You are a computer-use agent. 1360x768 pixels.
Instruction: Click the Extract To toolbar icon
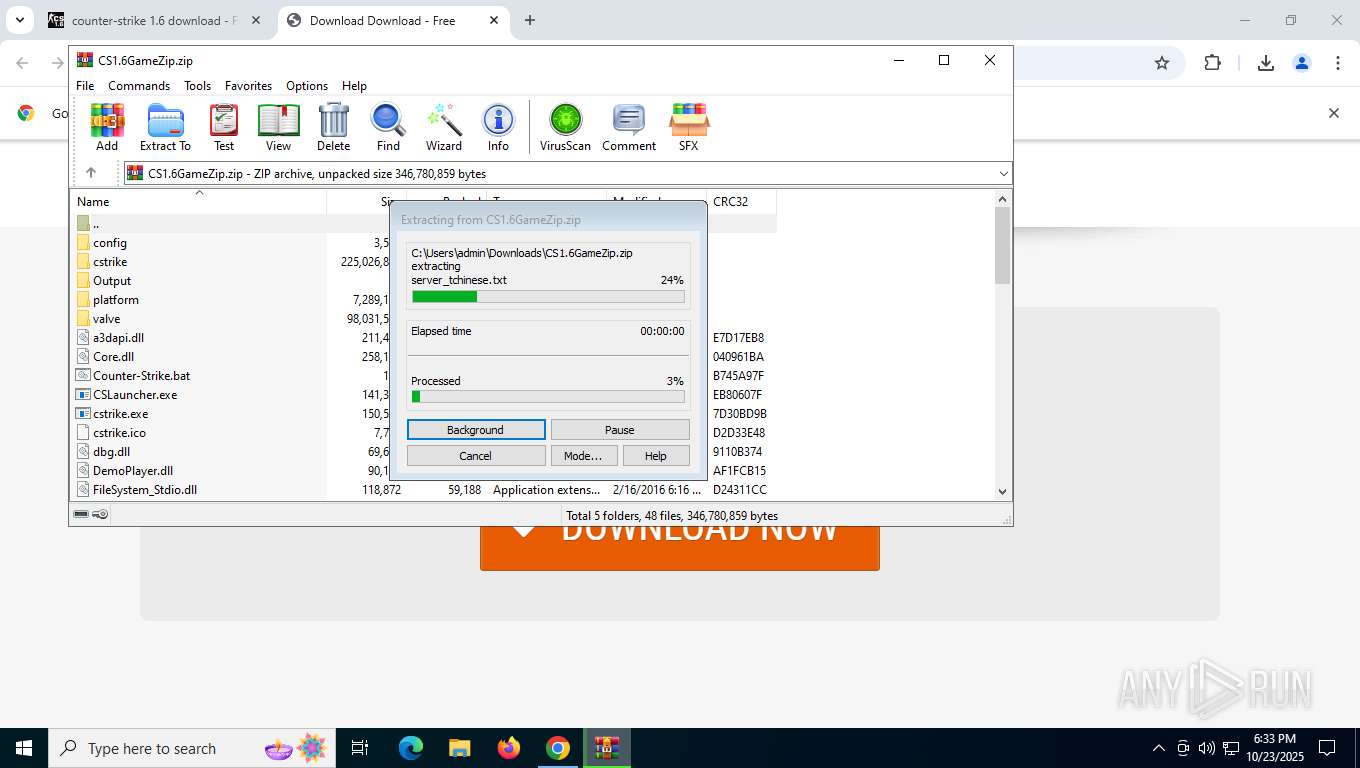(x=165, y=127)
